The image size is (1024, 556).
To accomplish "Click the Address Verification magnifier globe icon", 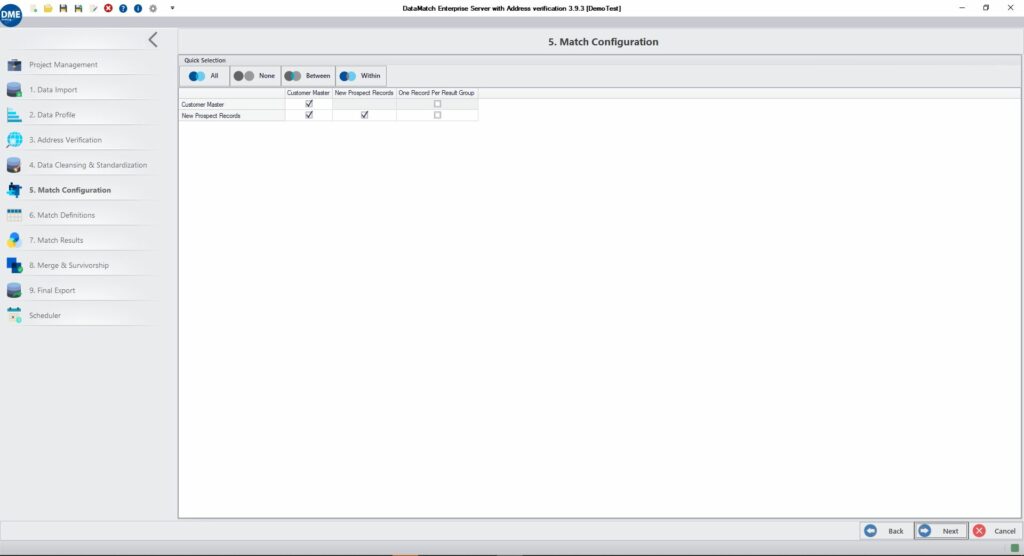I will pos(14,140).
